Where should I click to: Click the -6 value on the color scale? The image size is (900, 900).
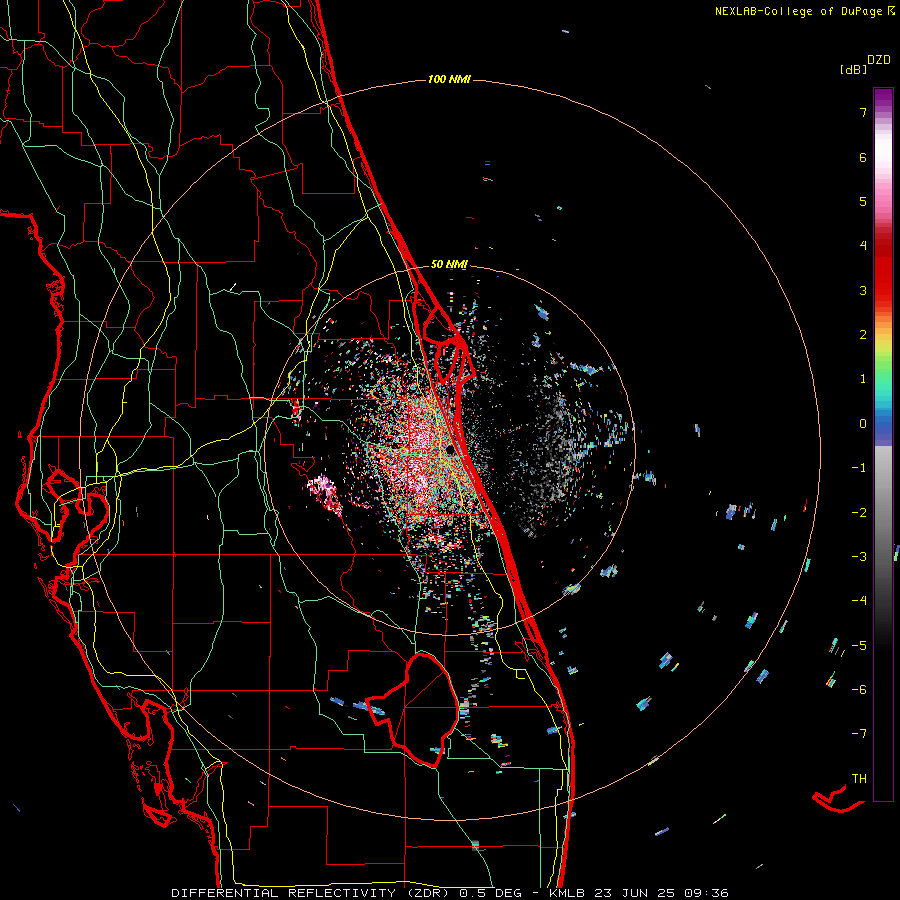[x=859, y=689]
